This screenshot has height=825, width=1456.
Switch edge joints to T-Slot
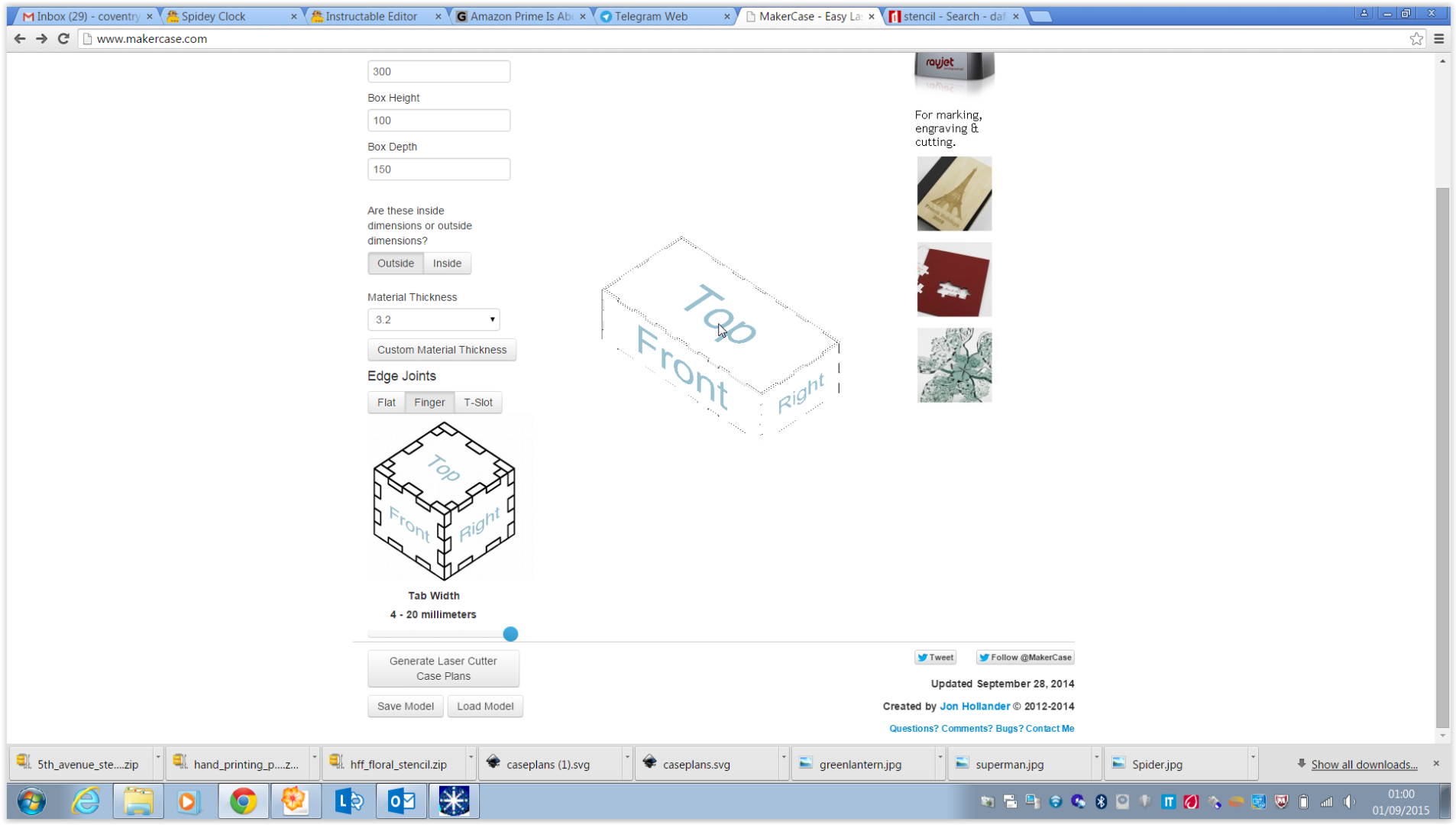(478, 403)
